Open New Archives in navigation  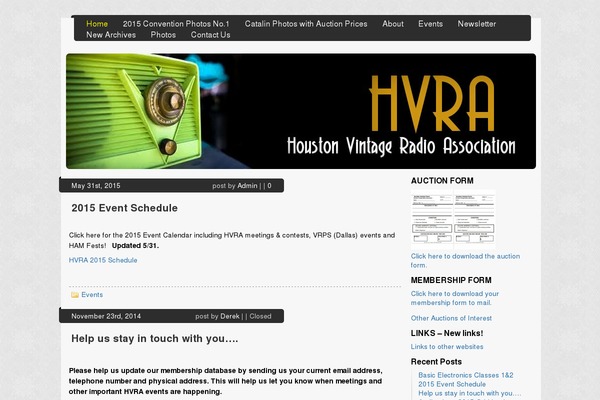(x=111, y=35)
